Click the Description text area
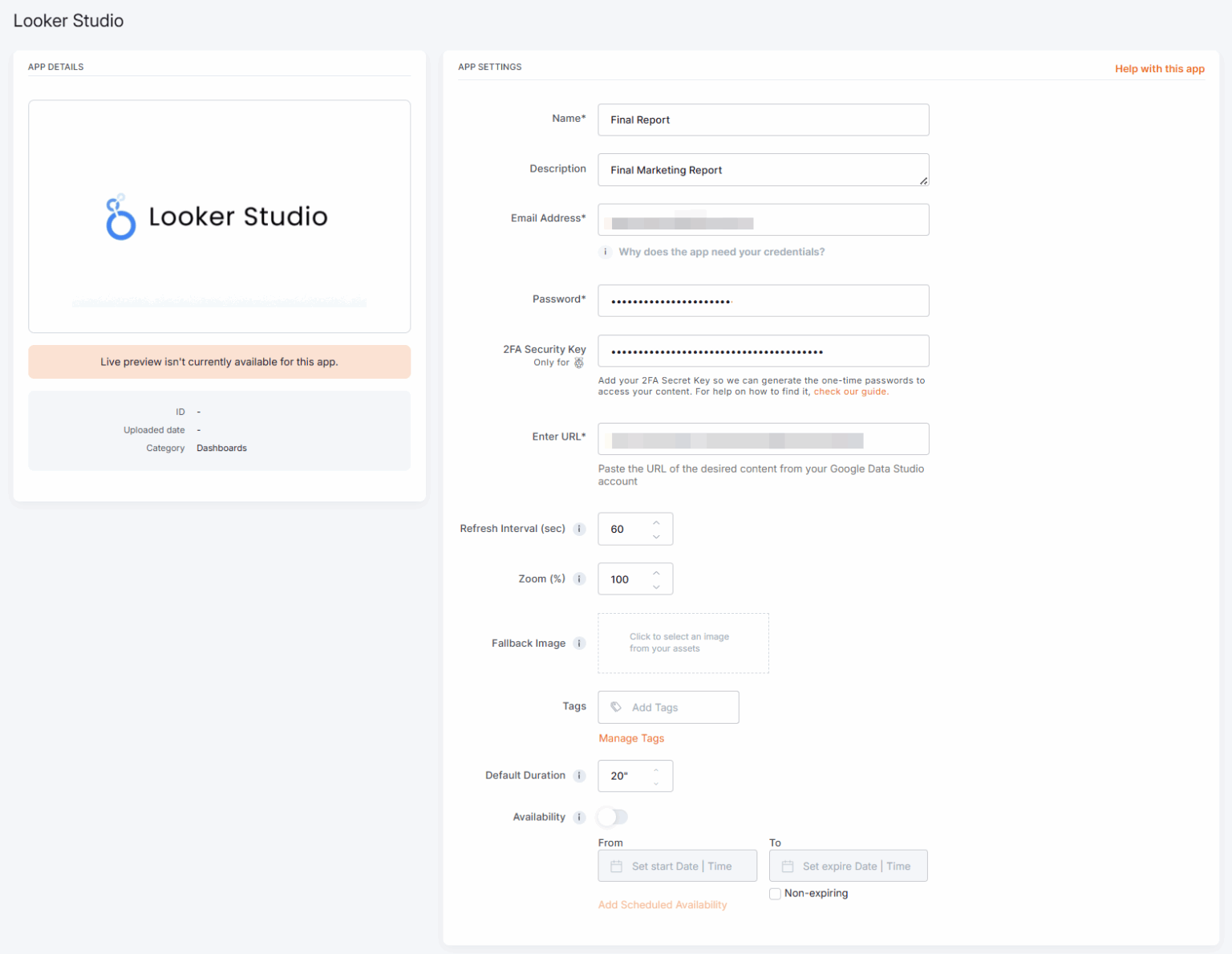 click(764, 170)
